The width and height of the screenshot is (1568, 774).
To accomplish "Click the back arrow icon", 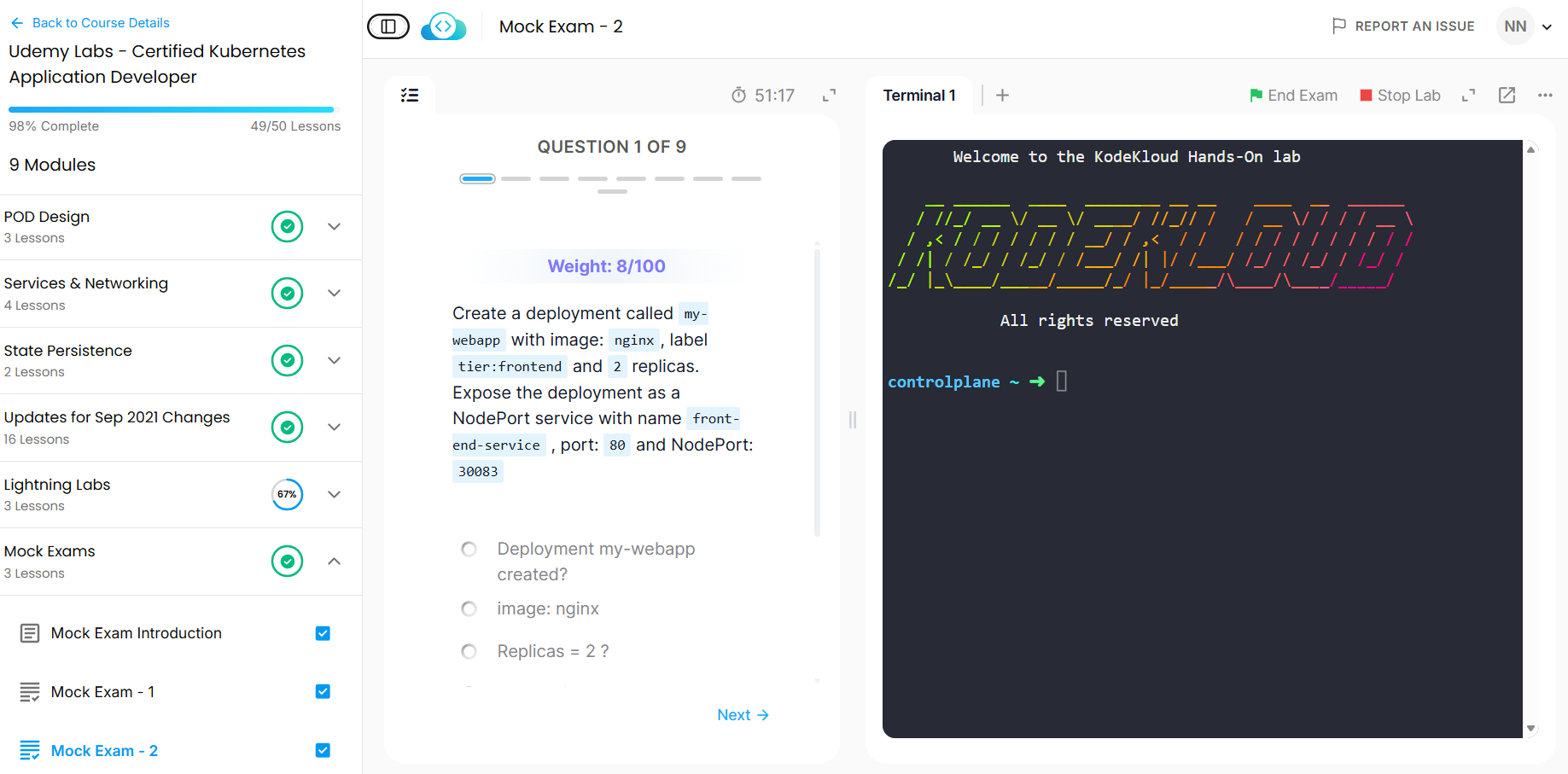I will [x=17, y=23].
